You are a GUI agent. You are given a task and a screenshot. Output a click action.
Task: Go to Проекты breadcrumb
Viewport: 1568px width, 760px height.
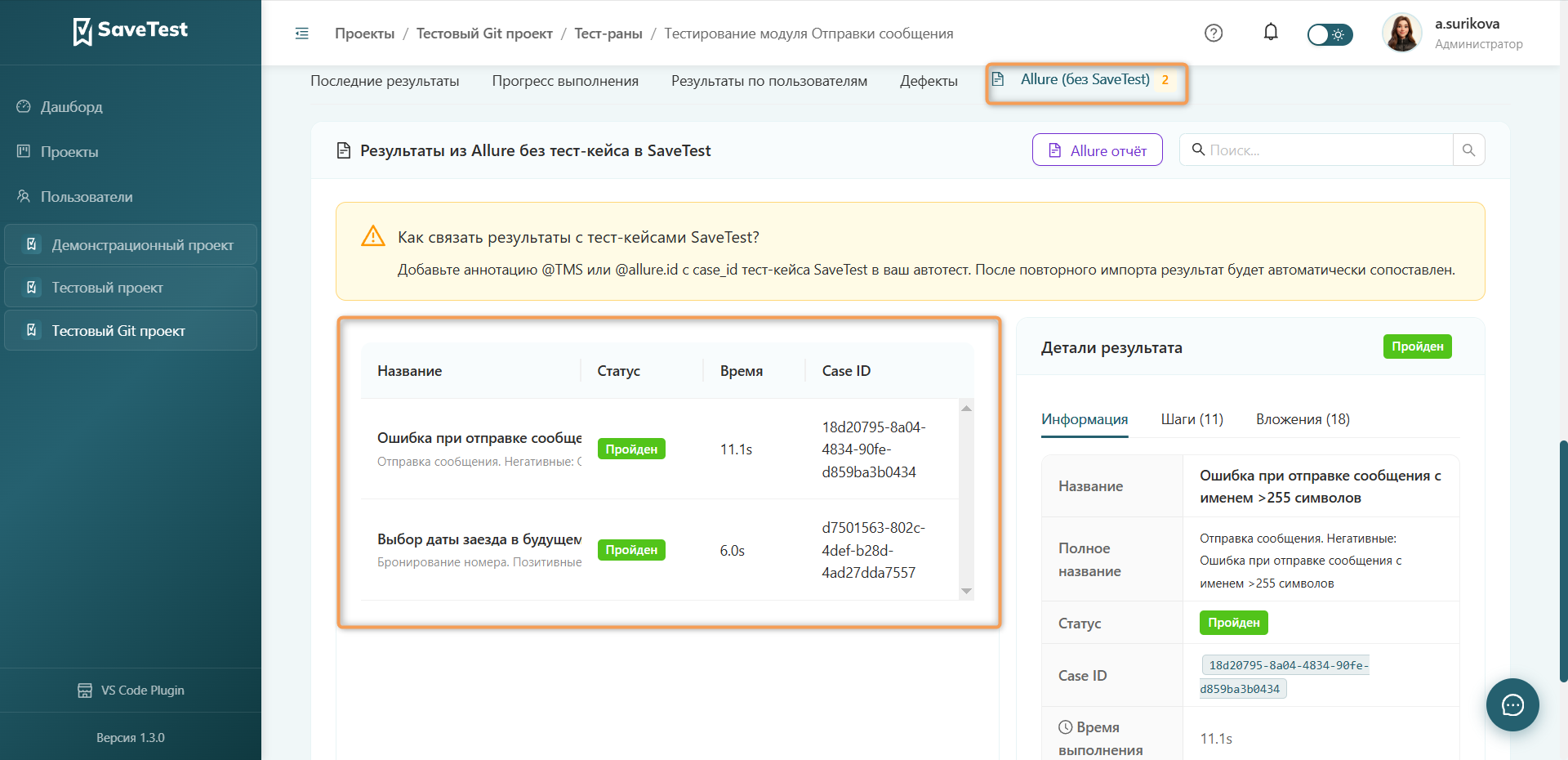pos(364,34)
